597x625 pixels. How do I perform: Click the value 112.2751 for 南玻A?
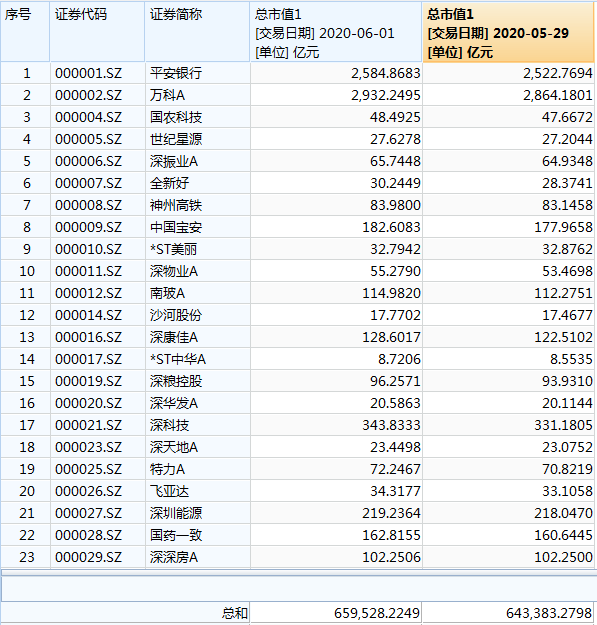509,293
